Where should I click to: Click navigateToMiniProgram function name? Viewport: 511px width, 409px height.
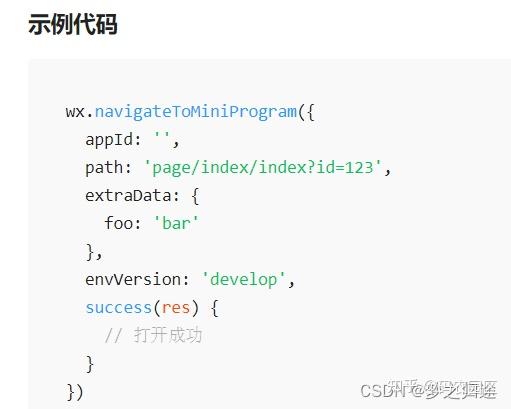click(196, 112)
